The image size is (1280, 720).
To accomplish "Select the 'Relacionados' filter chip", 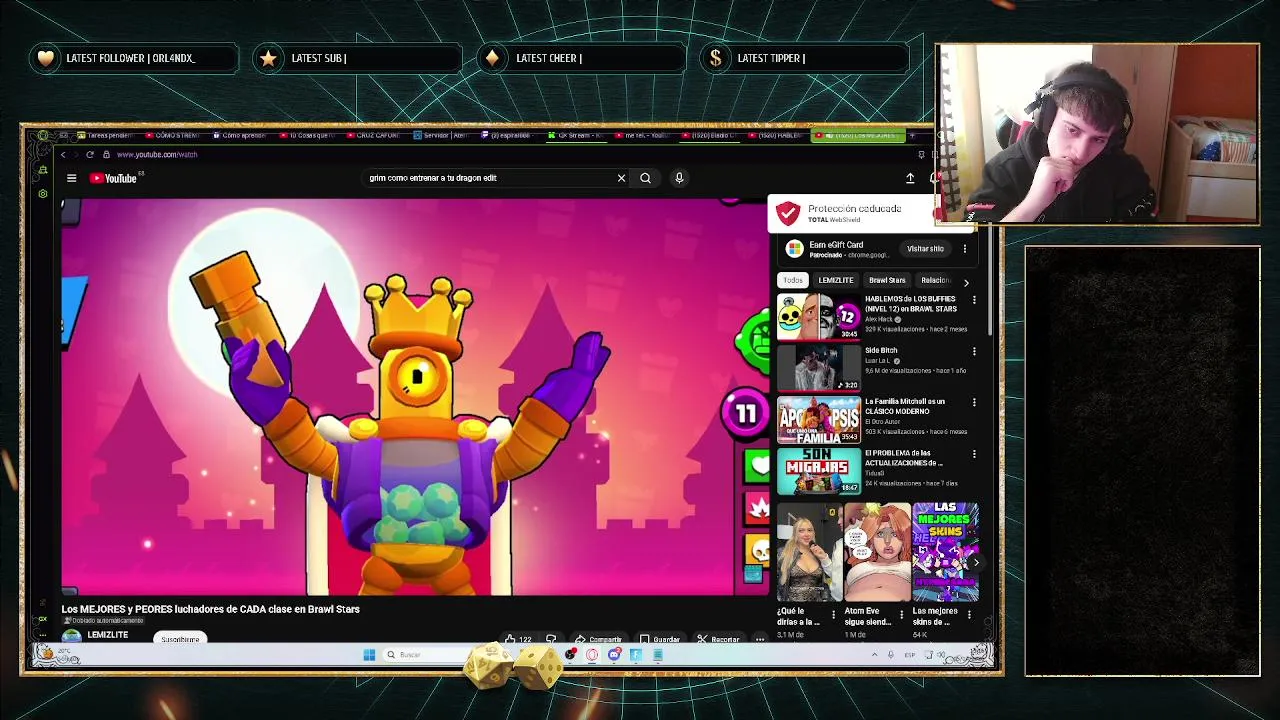I will tap(934, 280).
